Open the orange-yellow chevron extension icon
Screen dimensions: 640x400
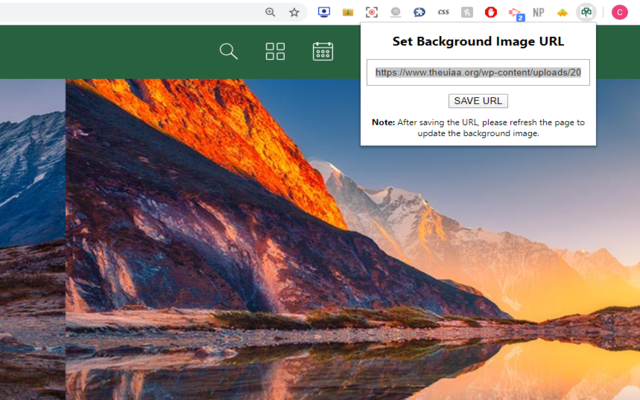[x=562, y=13]
